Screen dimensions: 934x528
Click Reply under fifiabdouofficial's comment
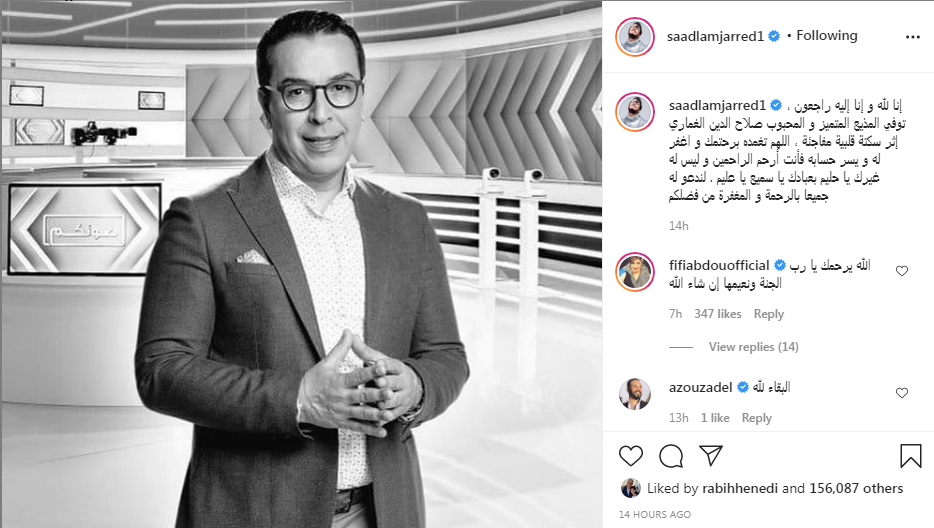768,314
